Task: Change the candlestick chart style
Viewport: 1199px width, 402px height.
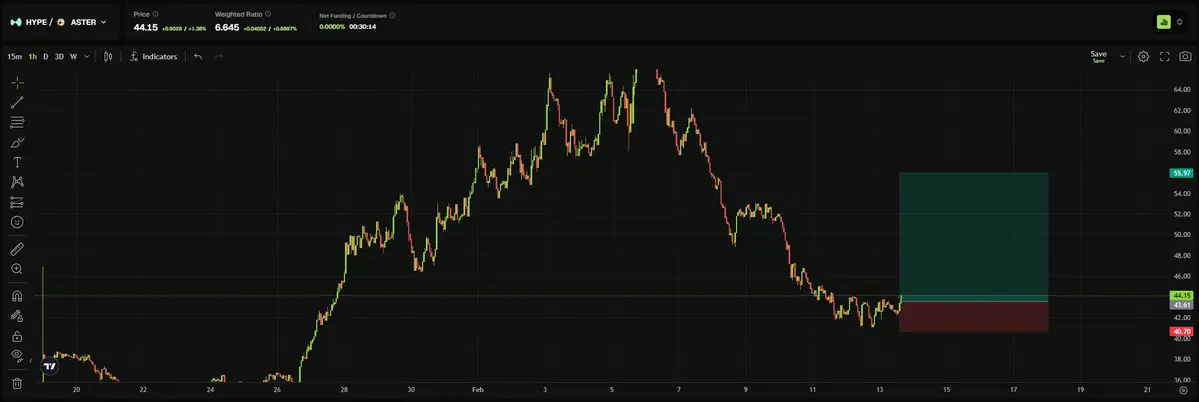Action: point(108,57)
